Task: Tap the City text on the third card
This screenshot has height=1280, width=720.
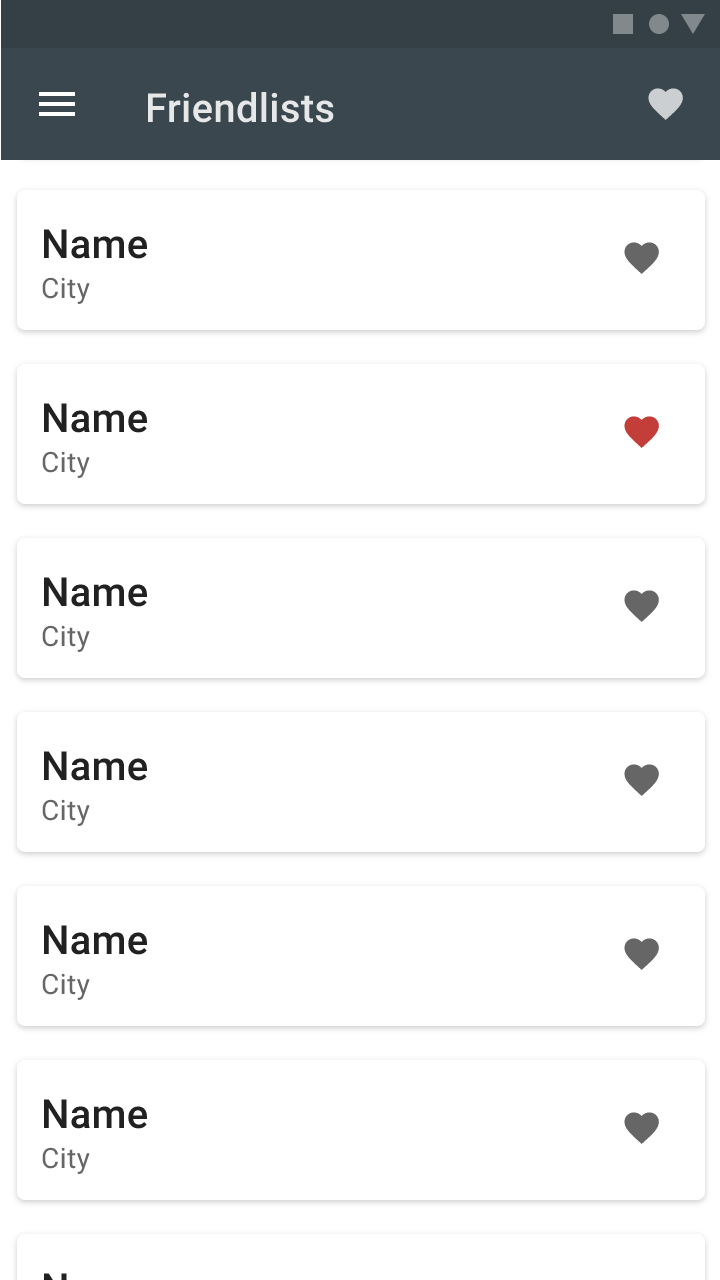Action: click(66, 637)
